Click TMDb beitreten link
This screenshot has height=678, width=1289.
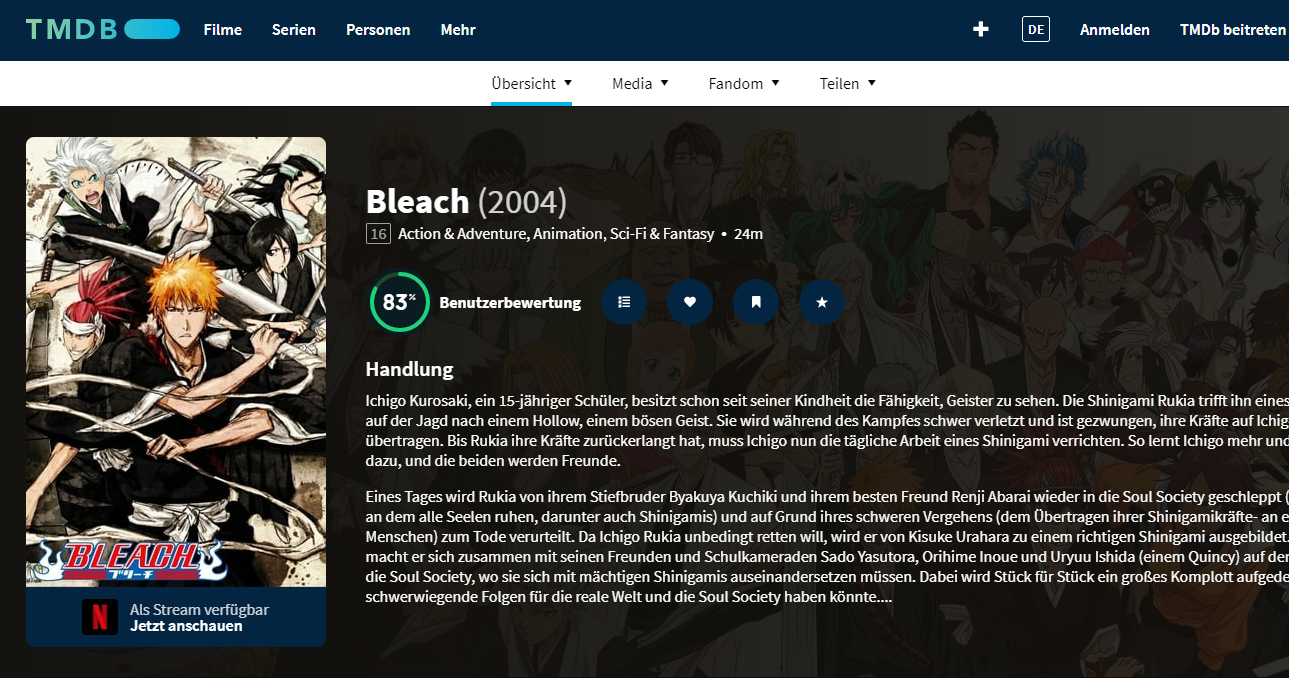(1233, 30)
